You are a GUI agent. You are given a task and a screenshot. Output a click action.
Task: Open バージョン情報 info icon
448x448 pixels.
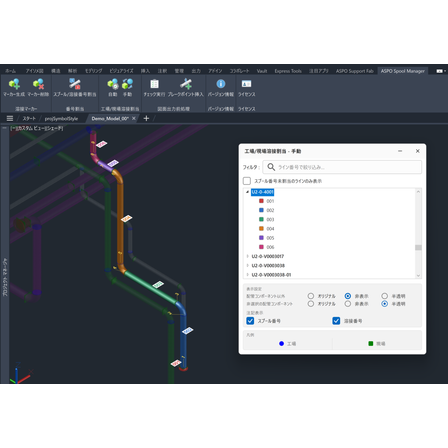tap(221, 84)
